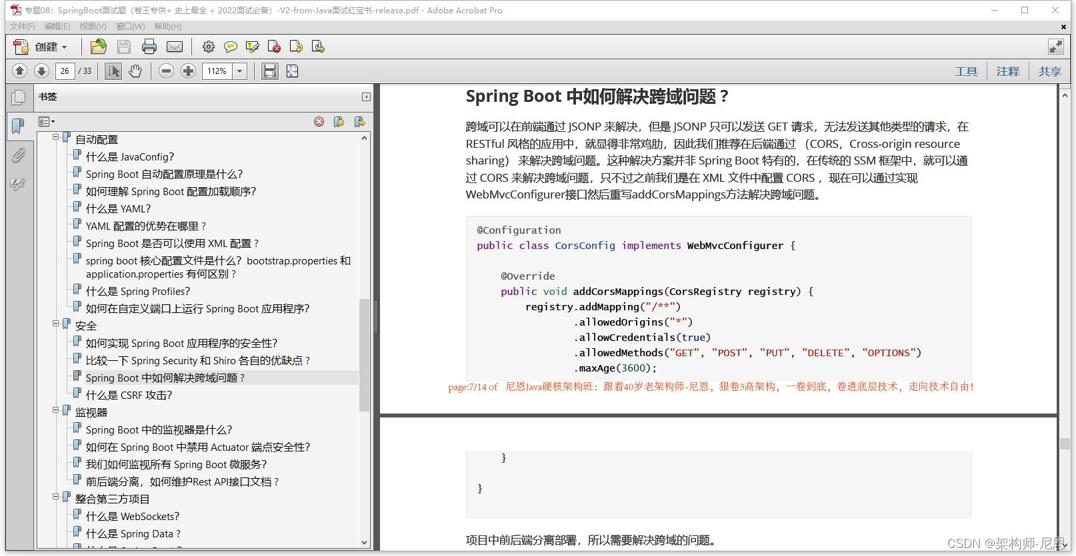Viewport: 1076px width, 556px height.
Task: Open bookmark Spring Boot 中的监视器是什么?
Action: [x=159, y=430]
